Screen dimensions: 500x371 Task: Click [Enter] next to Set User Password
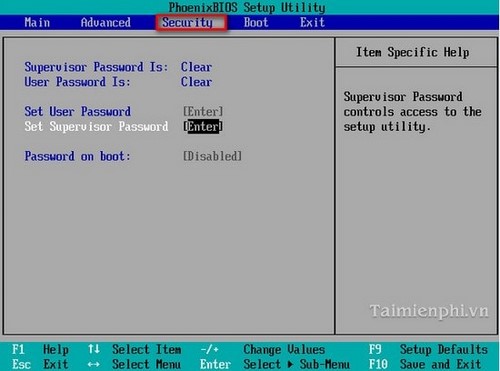click(203, 111)
